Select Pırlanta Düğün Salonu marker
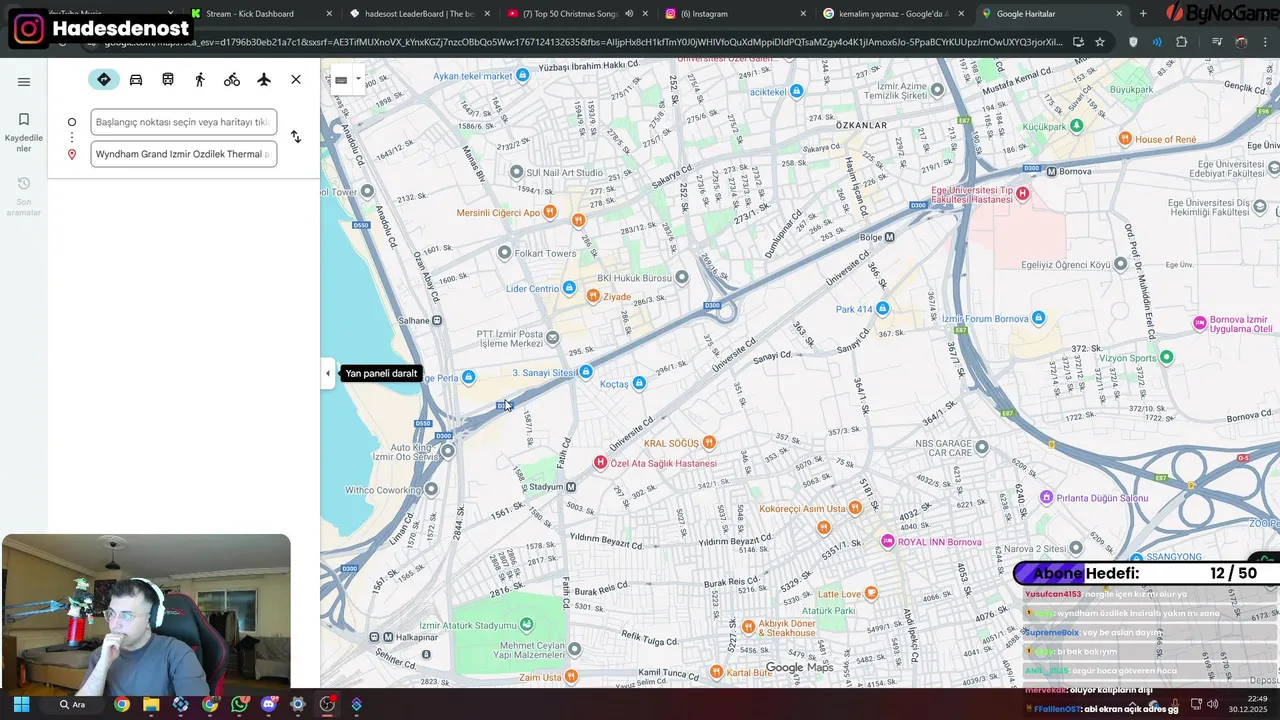The height and width of the screenshot is (720, 1280). coord(1046,497)
